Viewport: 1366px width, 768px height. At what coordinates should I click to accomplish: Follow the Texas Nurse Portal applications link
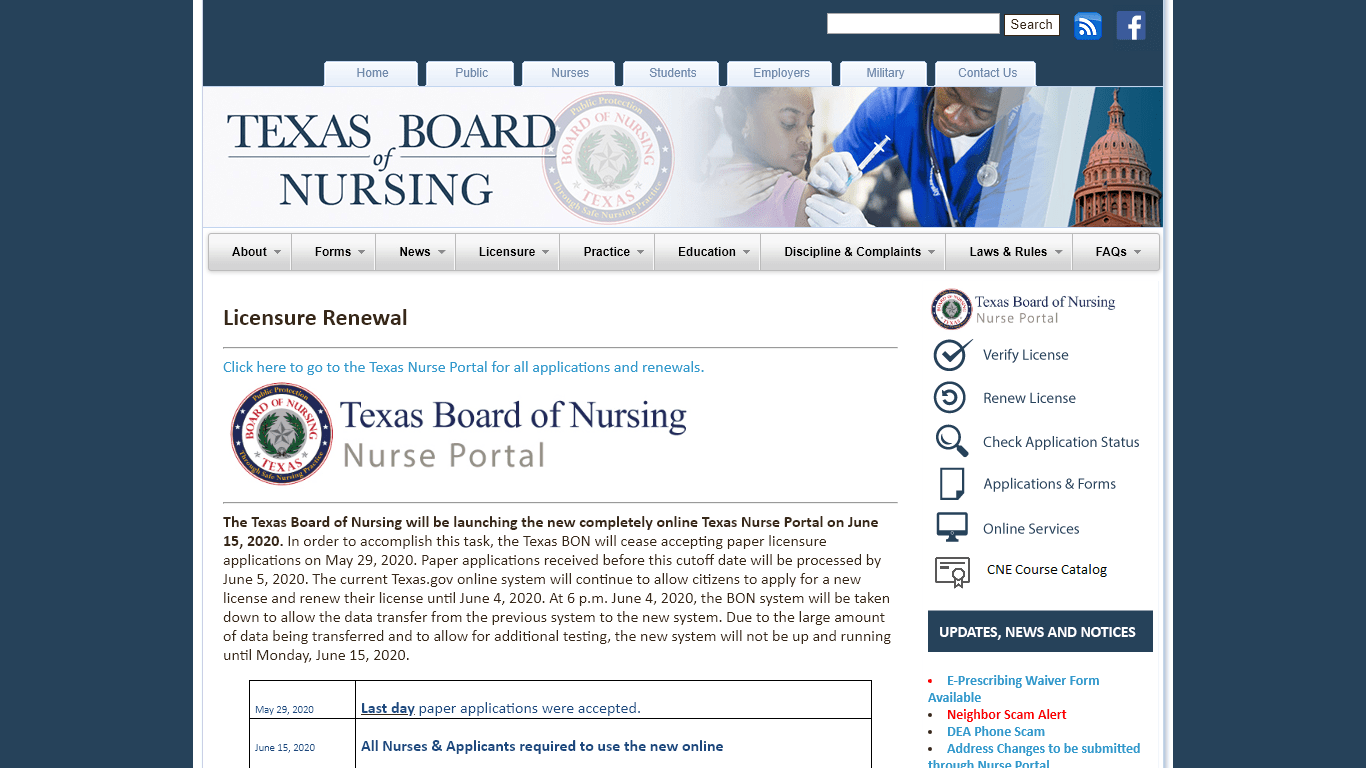[463, 367]
